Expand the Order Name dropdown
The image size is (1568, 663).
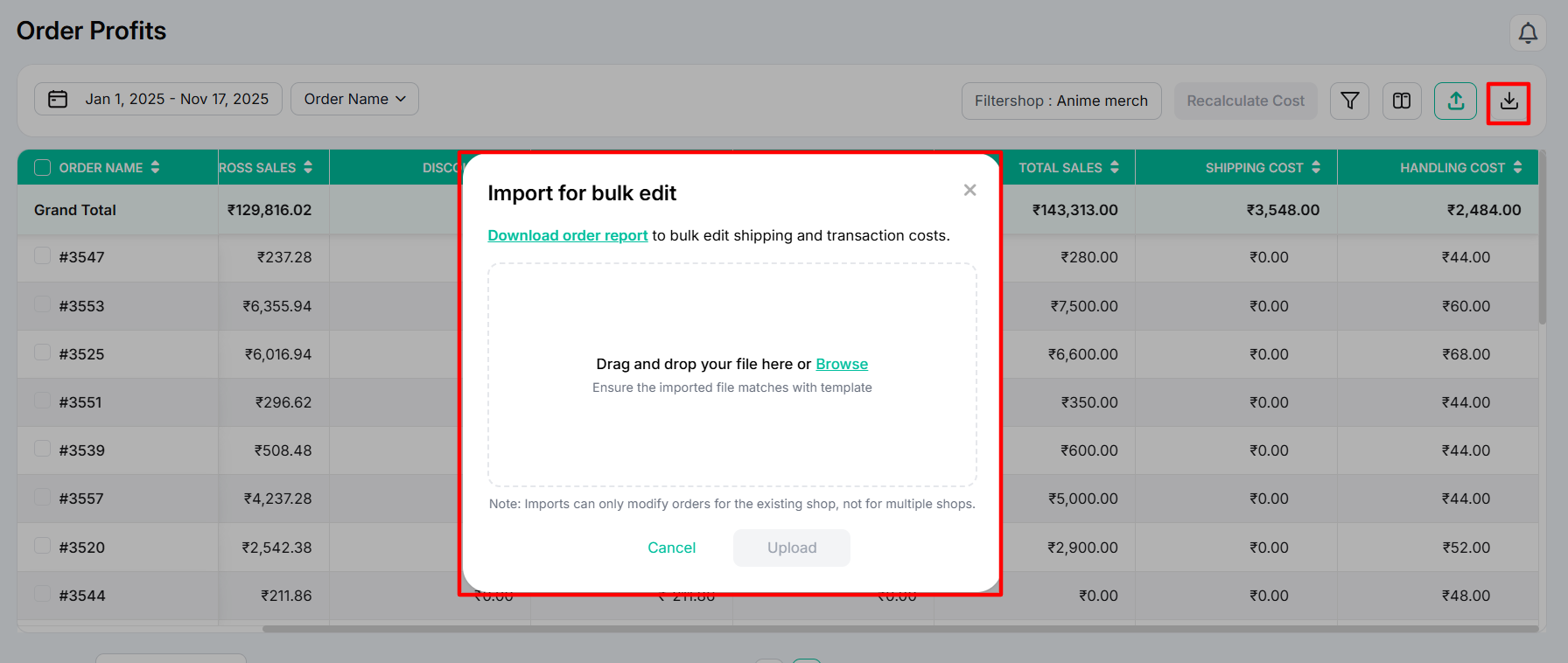click(x=354, y=99)
